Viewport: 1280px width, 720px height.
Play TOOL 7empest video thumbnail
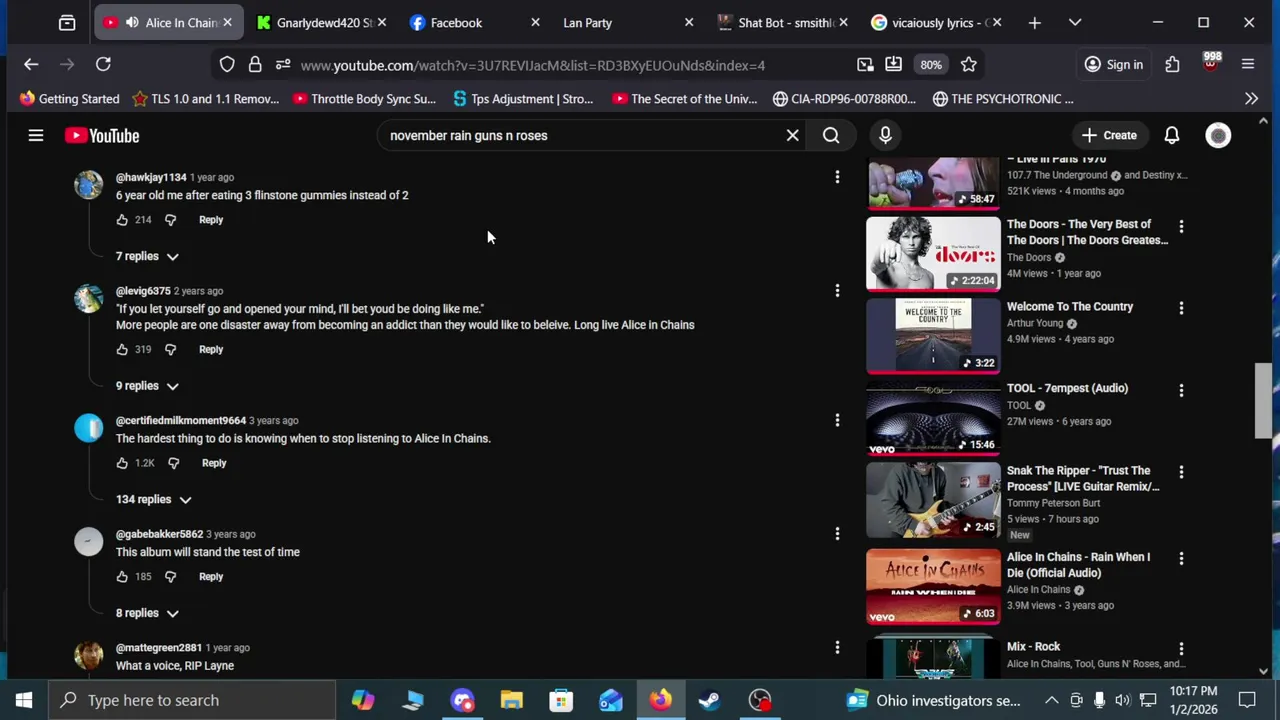[933, 418]
